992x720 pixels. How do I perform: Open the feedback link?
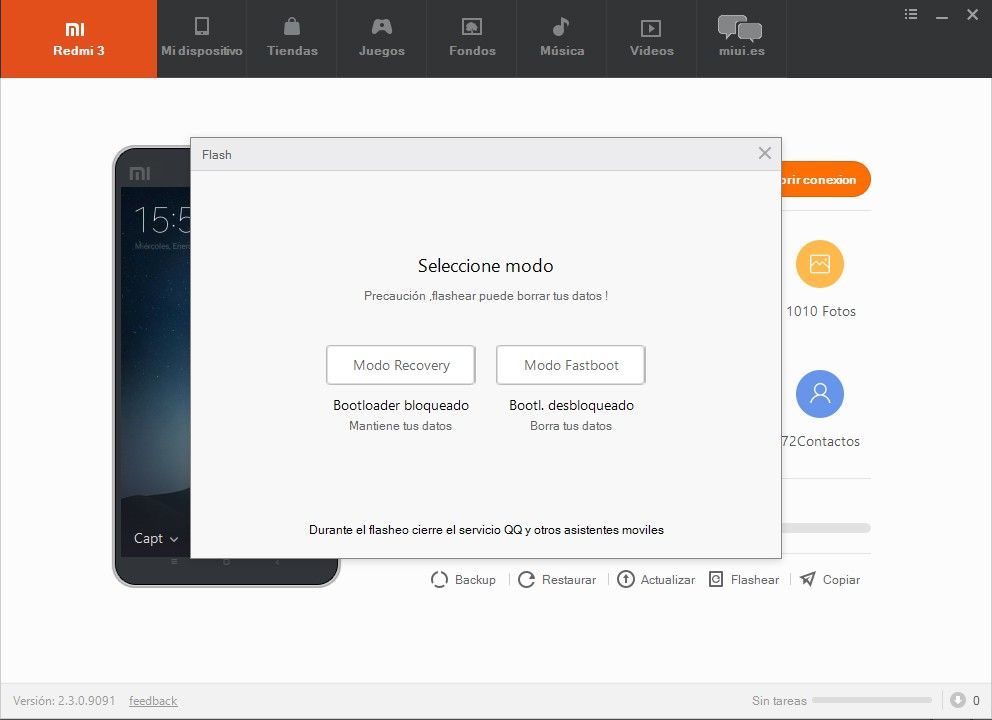point(153,700)
